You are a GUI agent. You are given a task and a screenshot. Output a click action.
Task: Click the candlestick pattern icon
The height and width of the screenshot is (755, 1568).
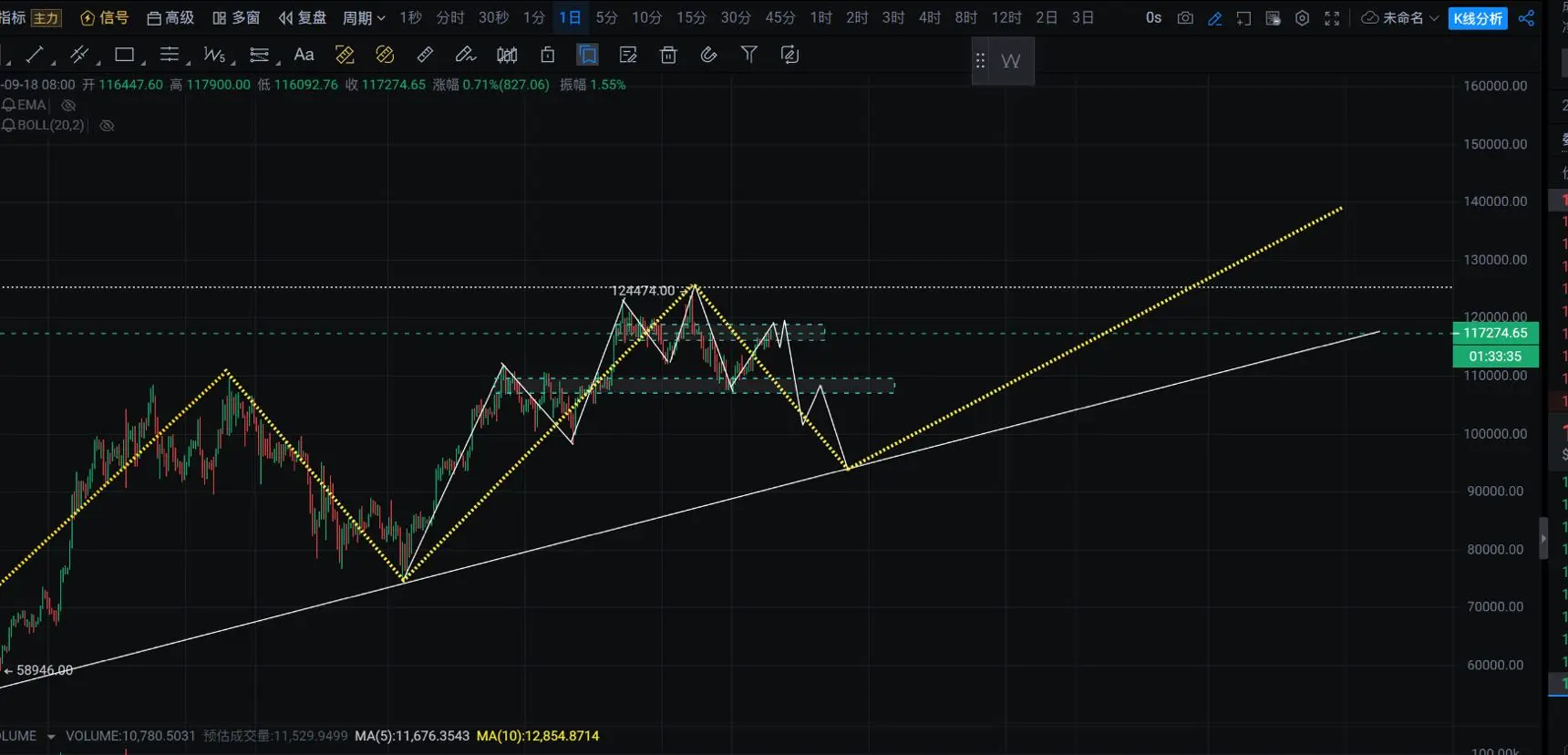point(507,56)
